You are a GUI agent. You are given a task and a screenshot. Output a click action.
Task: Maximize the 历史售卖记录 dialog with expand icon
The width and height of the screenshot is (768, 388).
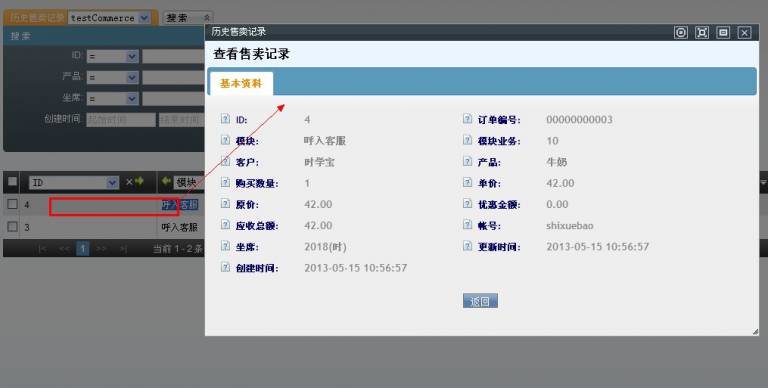click(x=702, y=32)
